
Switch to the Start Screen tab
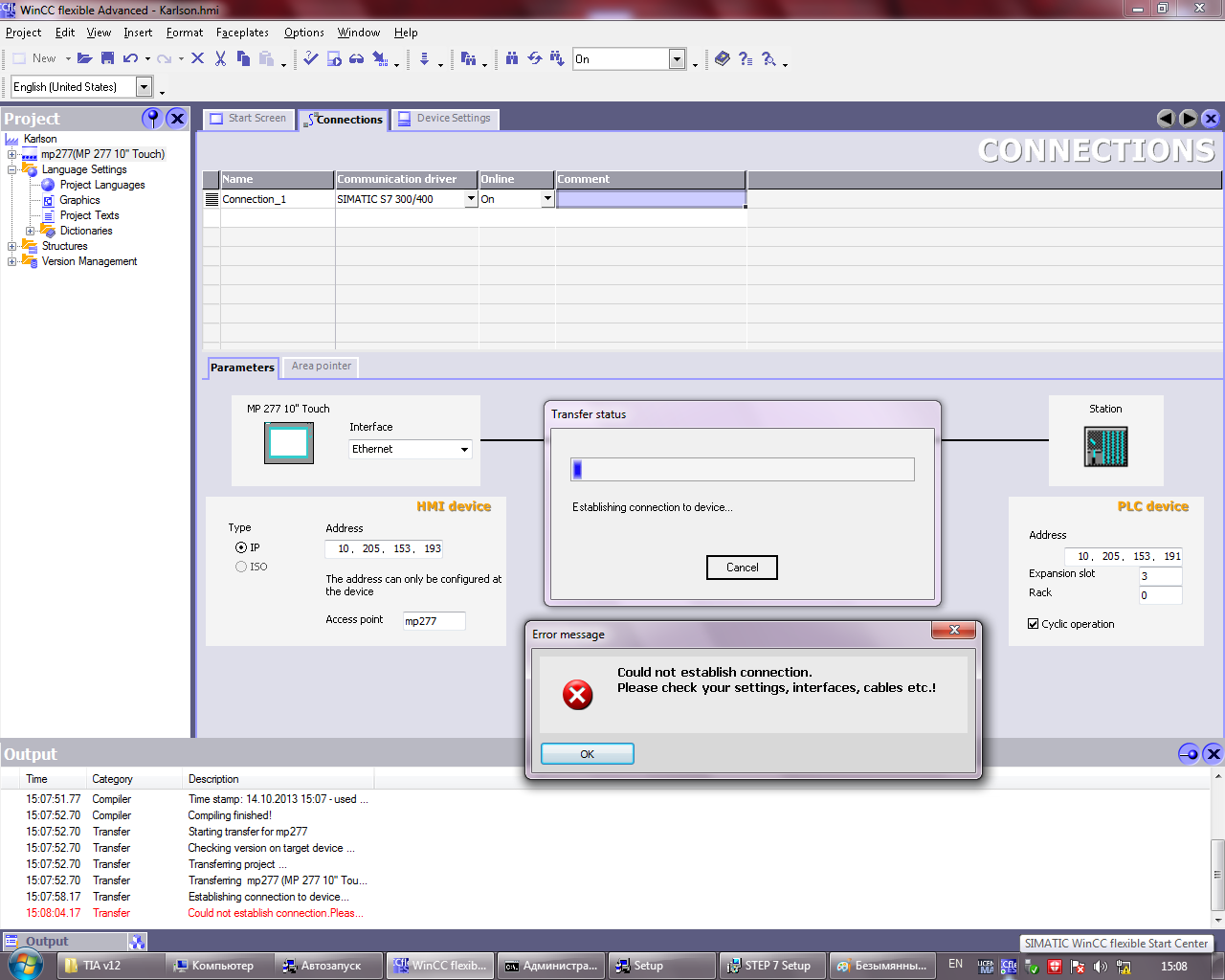[249, 119]
